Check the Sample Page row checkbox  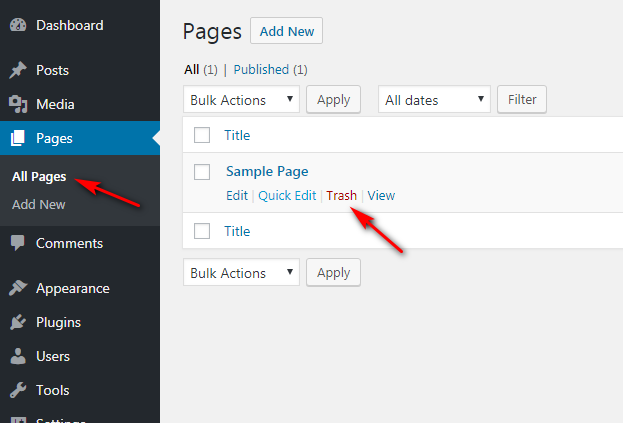[202, 172]
